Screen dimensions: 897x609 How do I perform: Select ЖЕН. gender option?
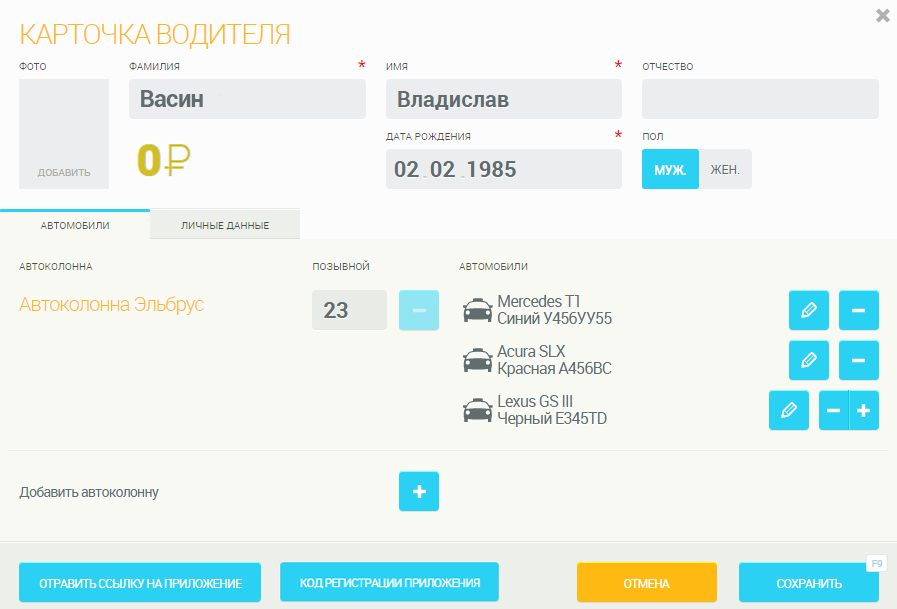pos(725,169)
